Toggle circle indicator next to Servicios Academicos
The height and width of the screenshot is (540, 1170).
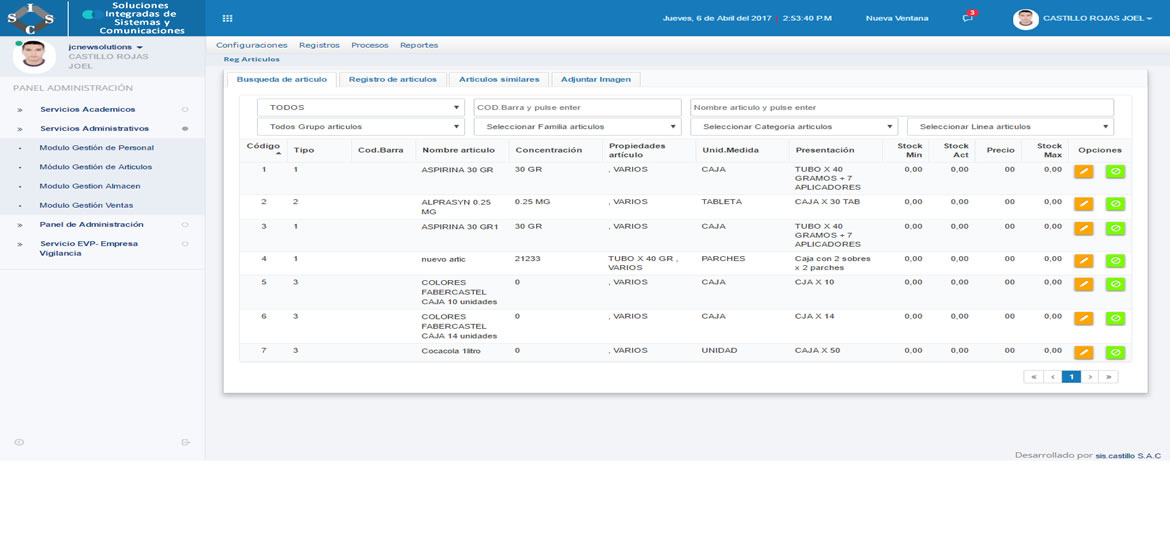coord(185,110)
